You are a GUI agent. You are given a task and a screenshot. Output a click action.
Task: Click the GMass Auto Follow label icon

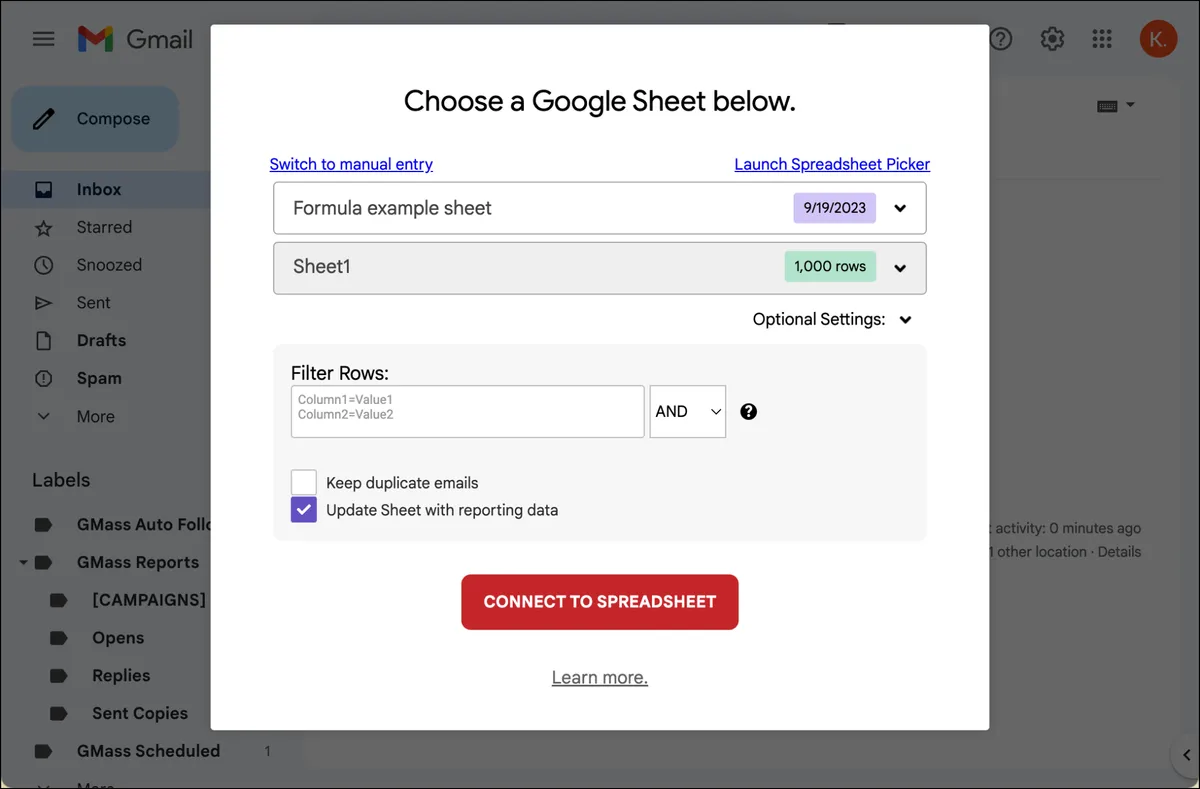43,525
